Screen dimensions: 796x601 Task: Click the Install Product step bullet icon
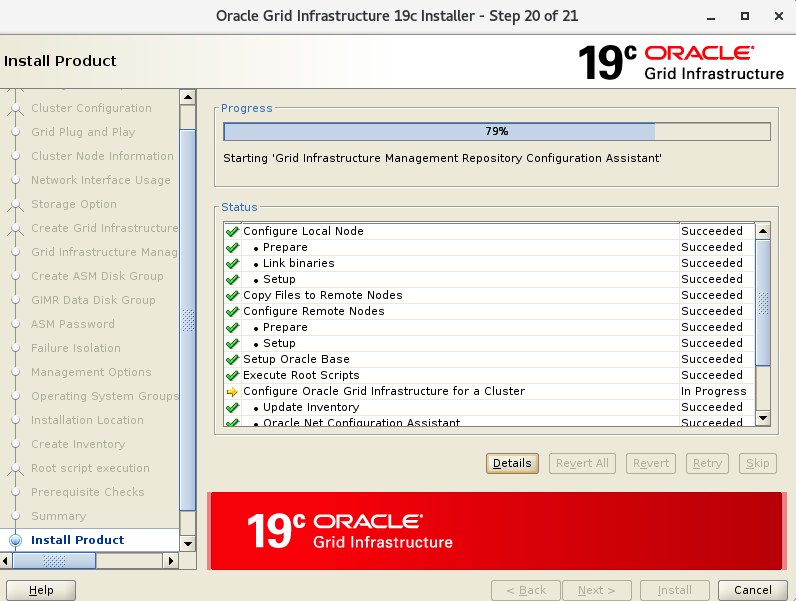[15, 540]
